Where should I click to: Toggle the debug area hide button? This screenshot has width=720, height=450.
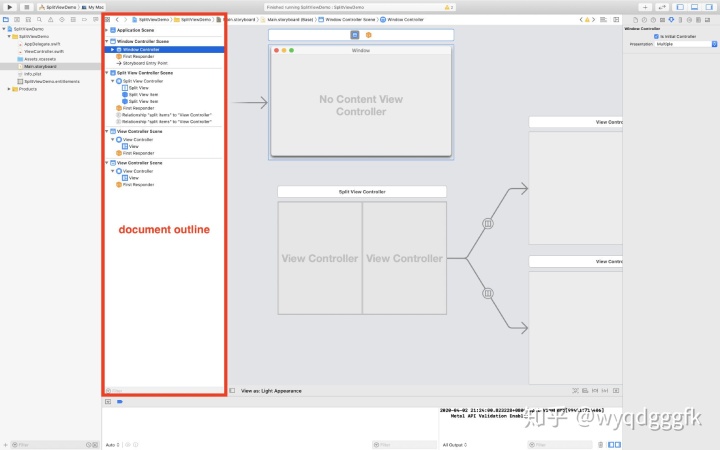pyautogui.click(x=108, y=401)
